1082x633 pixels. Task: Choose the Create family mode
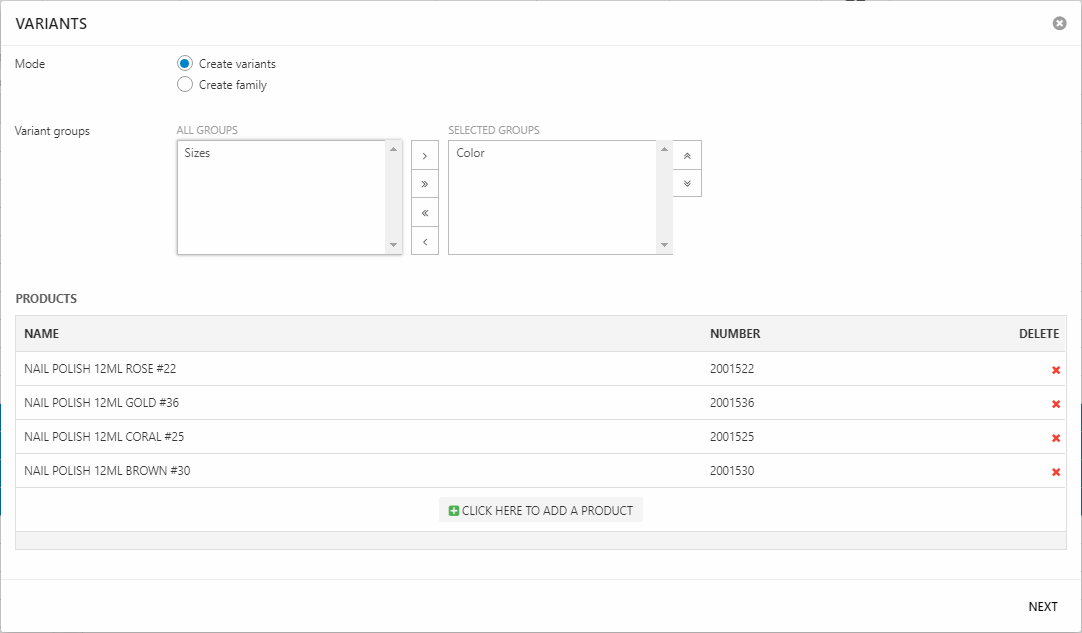tap(185, 85)
